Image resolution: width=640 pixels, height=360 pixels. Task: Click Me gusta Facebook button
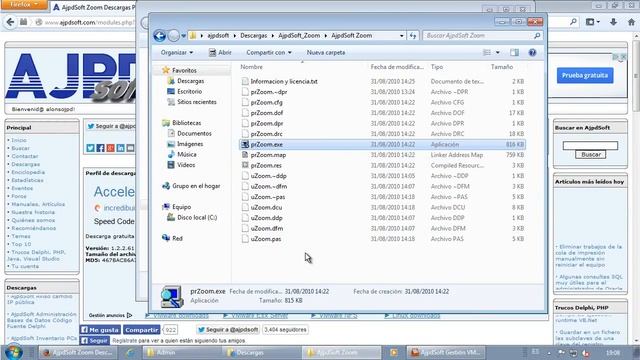point(100,330)
